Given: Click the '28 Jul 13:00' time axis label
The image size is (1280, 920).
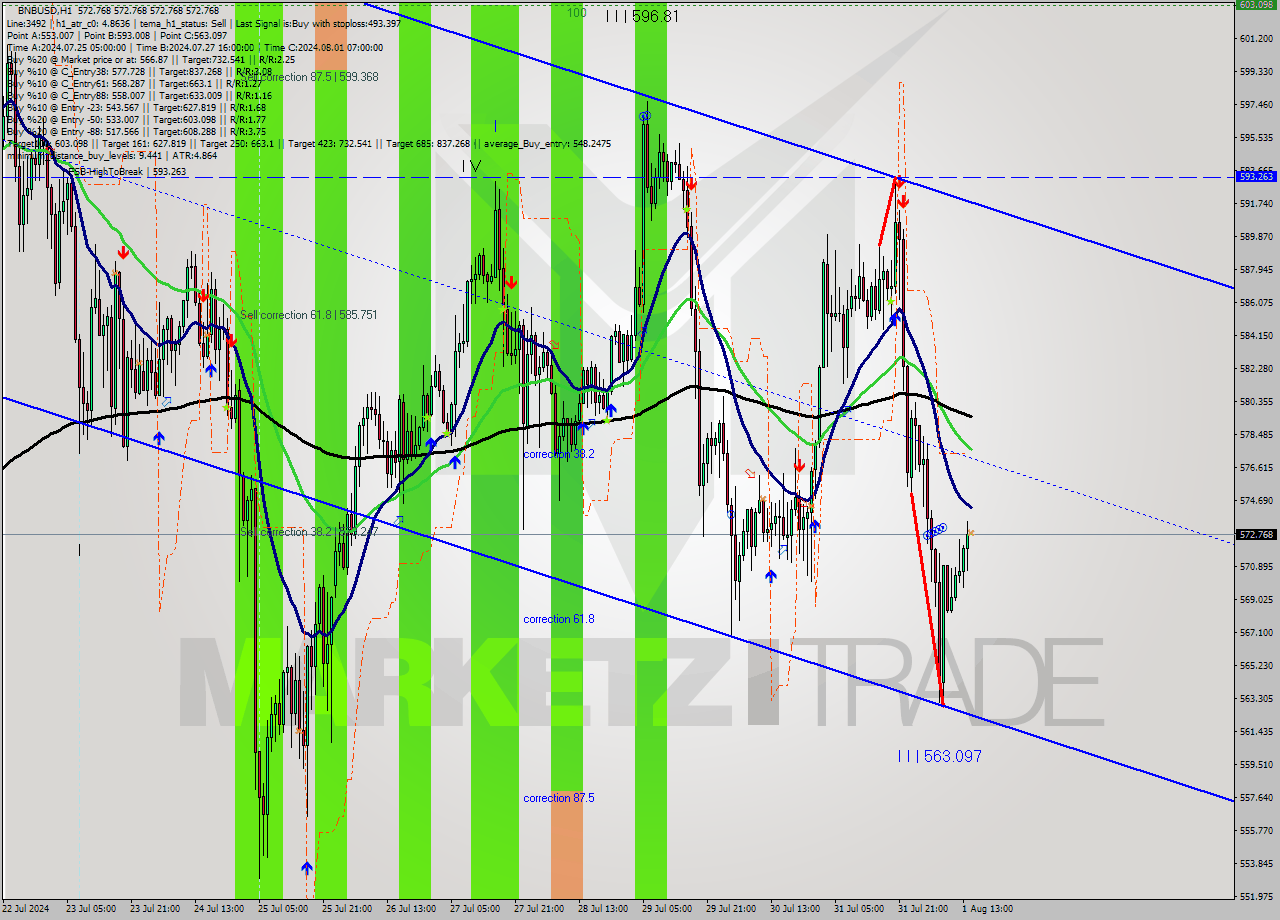Looking at the screenshot, I should 603,909.
